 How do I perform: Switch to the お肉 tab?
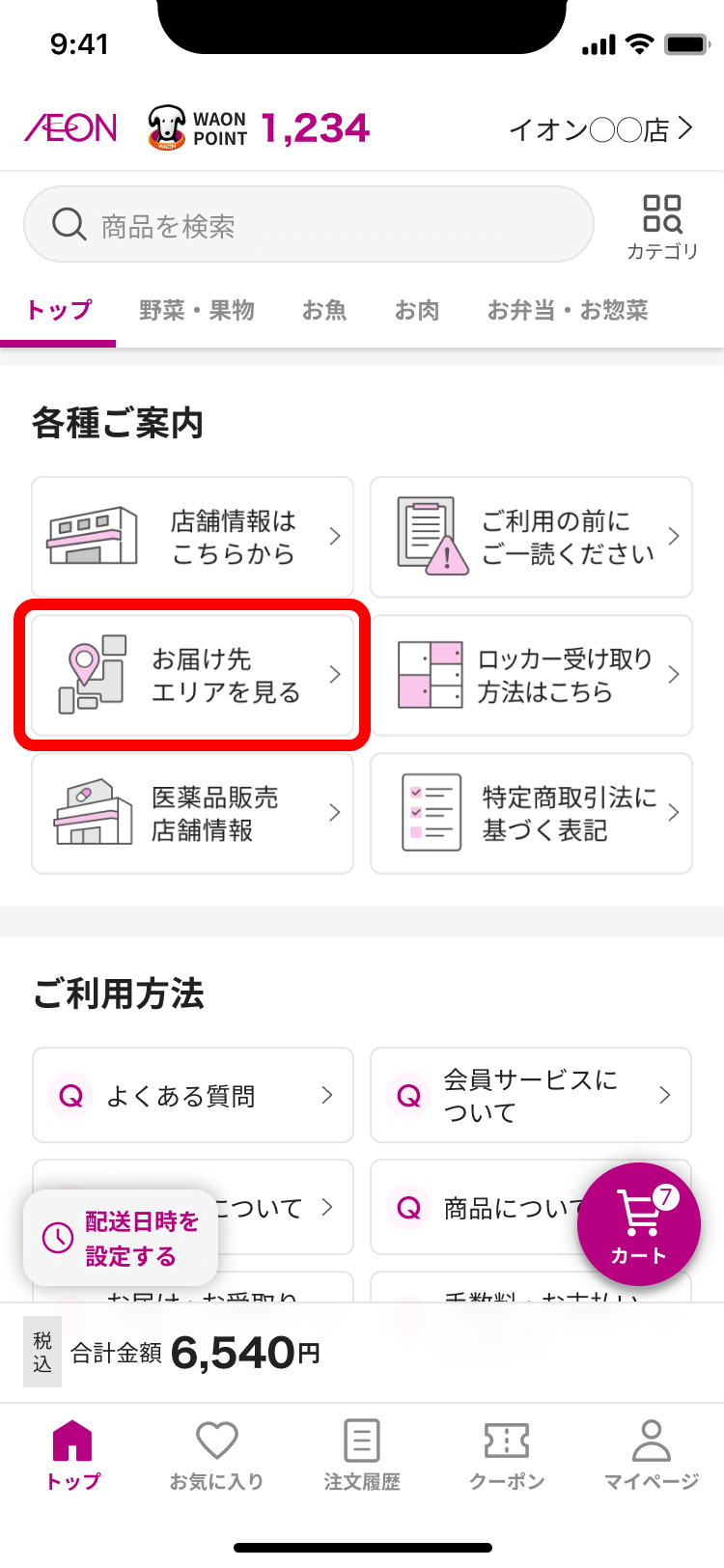click(x=417, y=310)
